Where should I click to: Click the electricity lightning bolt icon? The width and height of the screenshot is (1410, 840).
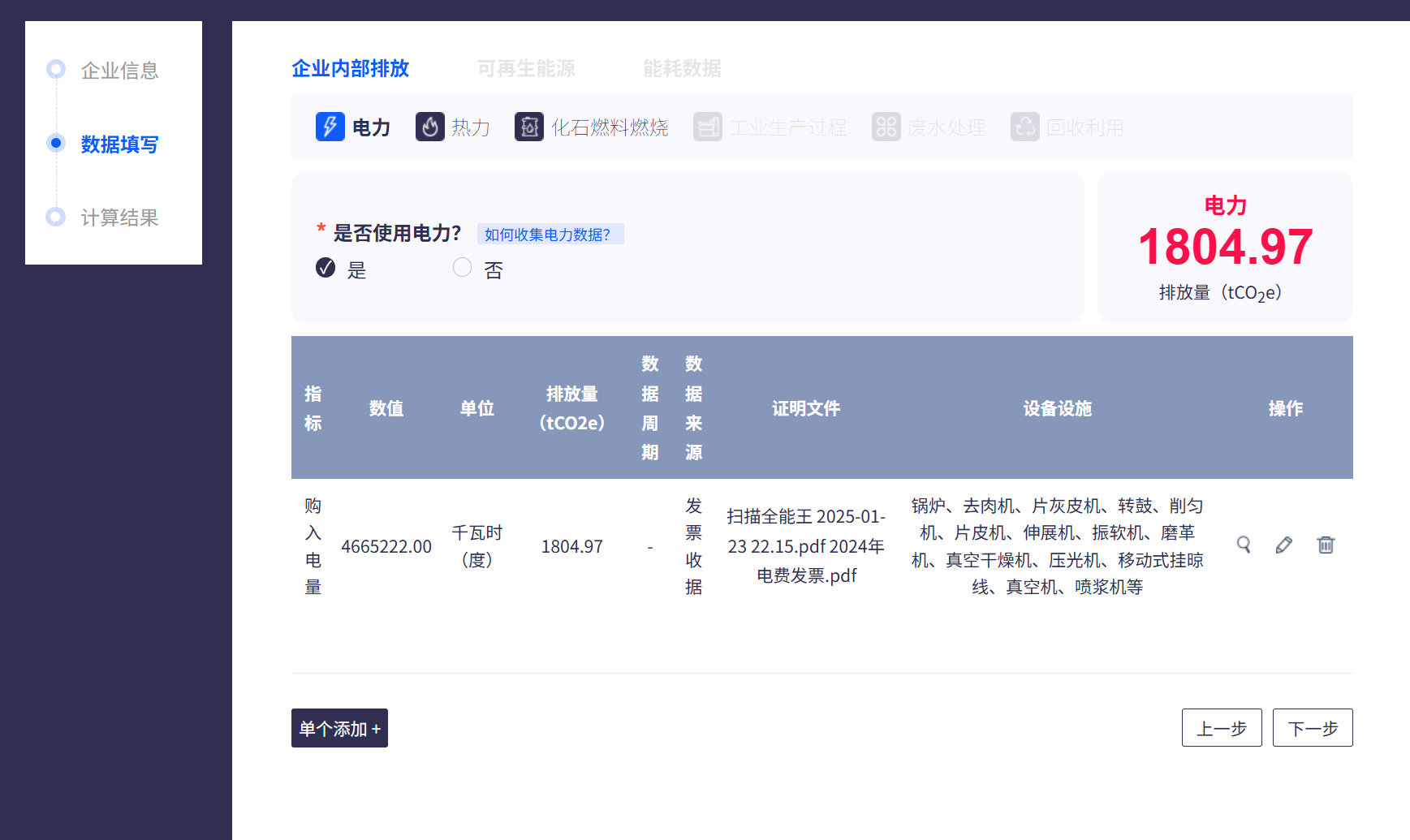(330, 127)
